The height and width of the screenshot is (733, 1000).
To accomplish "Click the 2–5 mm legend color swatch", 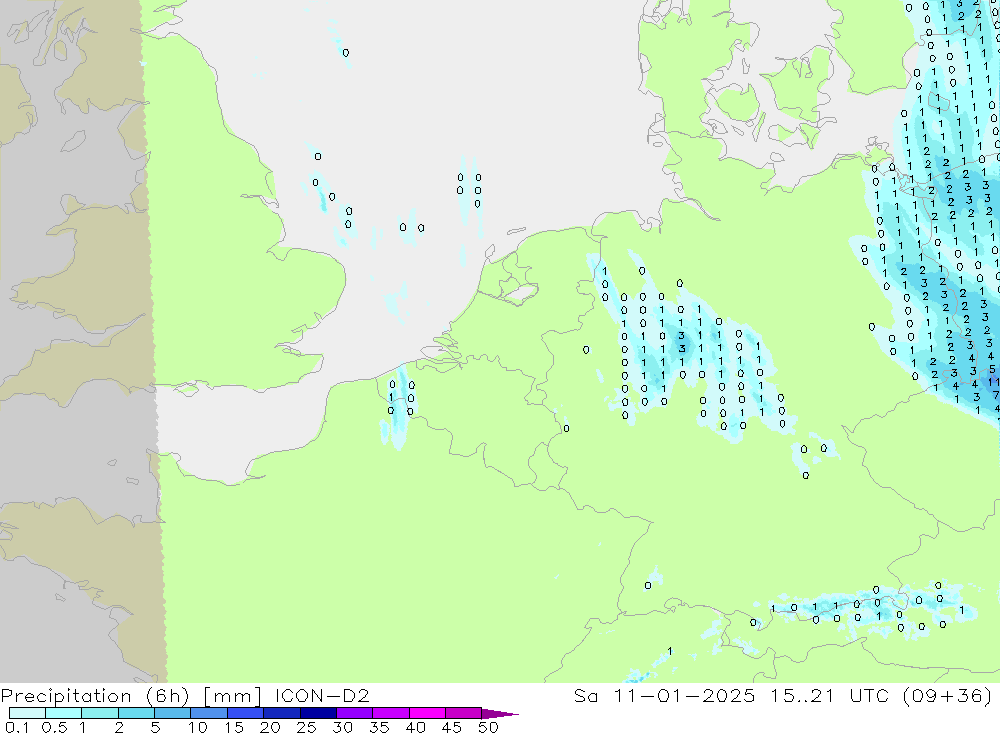I will point(136,713).
